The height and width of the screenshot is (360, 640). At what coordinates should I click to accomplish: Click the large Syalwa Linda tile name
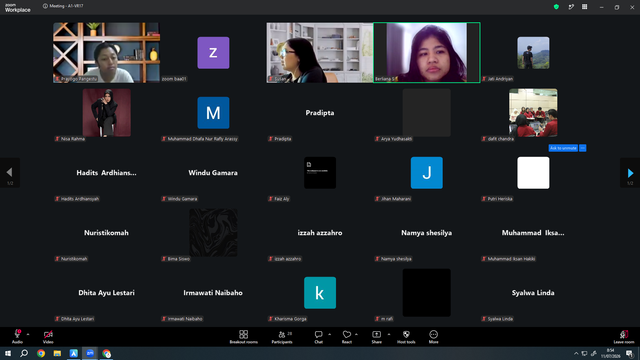[533, 293]
